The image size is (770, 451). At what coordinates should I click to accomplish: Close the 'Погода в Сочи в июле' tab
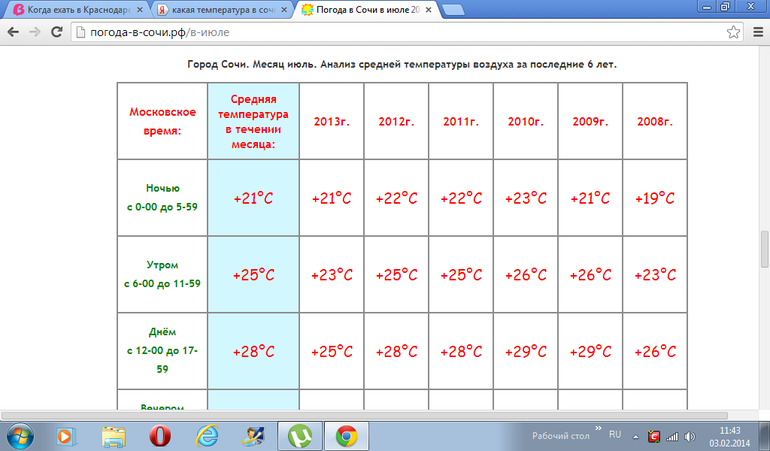pyautogui.click(x=444, y=9)
